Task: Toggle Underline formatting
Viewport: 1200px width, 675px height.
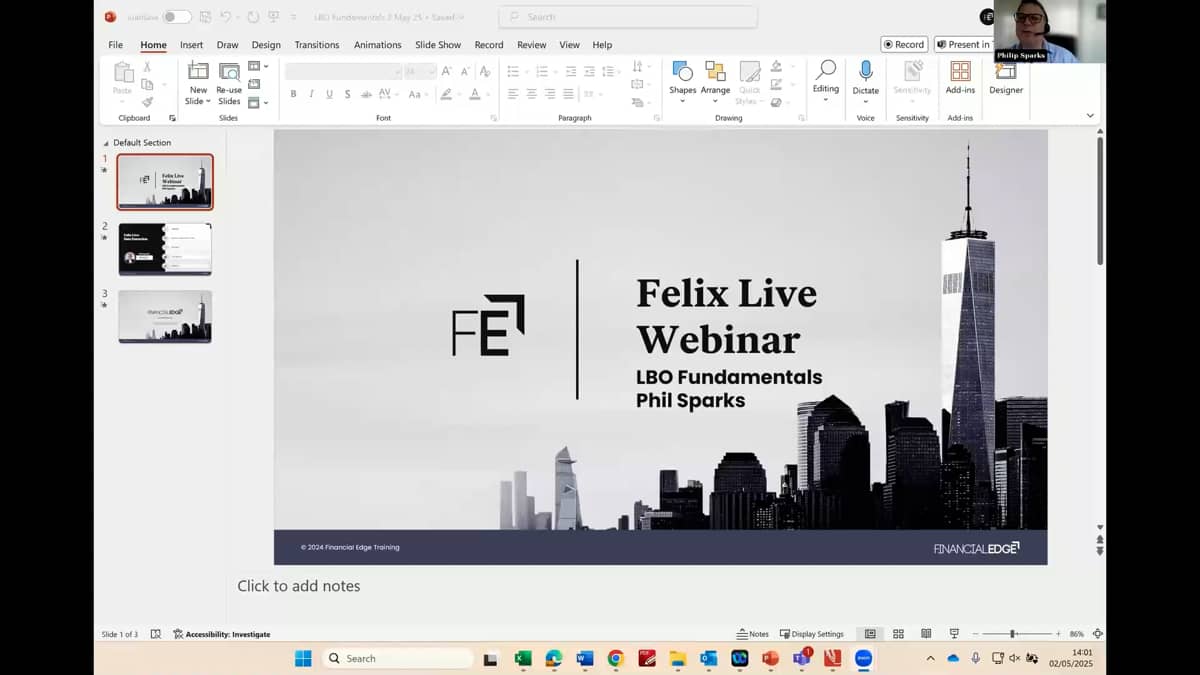Action: click(329, 94)
